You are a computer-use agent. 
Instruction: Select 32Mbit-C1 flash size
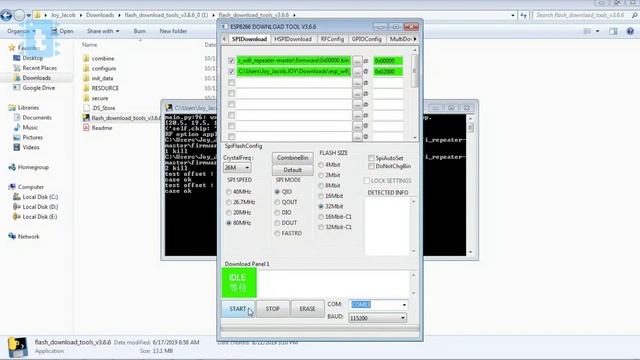[x=321, y=227]
